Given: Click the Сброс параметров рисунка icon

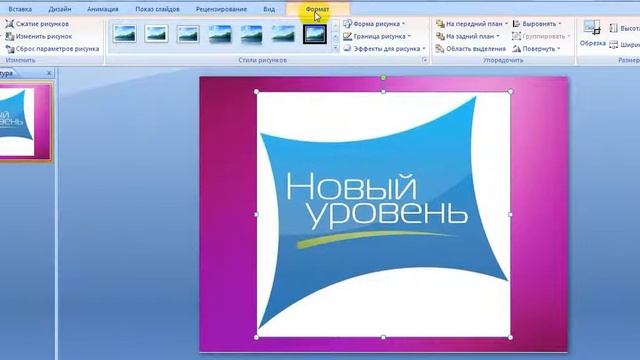Looking at the screenshot, I should pyautogui.click(x=9, y=49).
